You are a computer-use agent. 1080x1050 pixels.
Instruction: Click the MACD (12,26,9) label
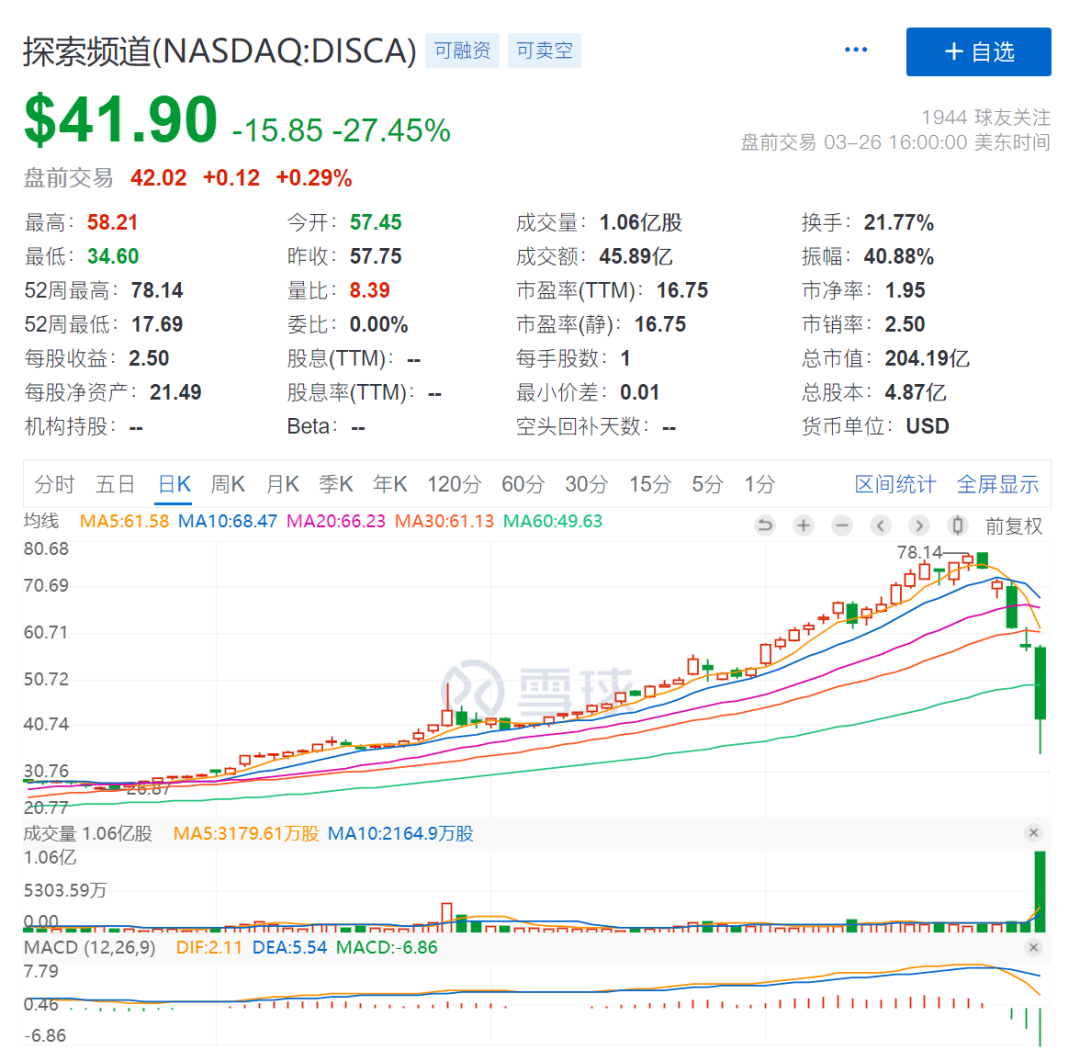click(90, 947)
